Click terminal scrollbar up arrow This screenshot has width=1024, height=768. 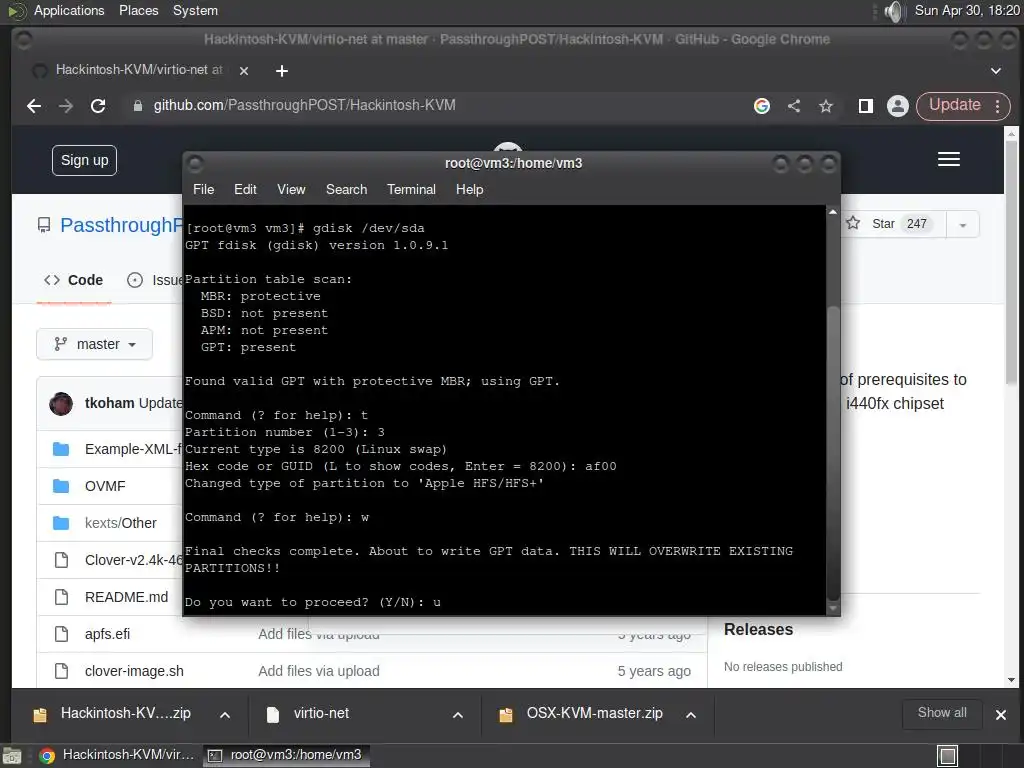coord(833,212)
